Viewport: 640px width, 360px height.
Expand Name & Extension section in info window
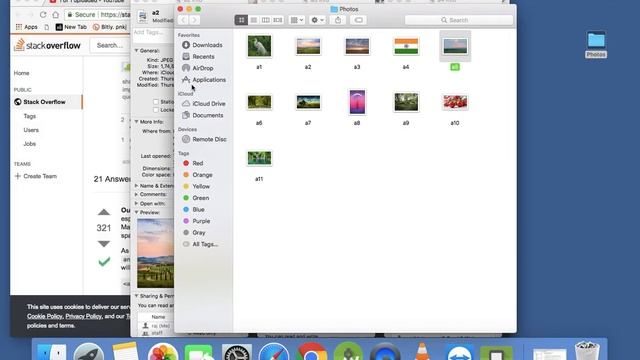tap(136, 186)
